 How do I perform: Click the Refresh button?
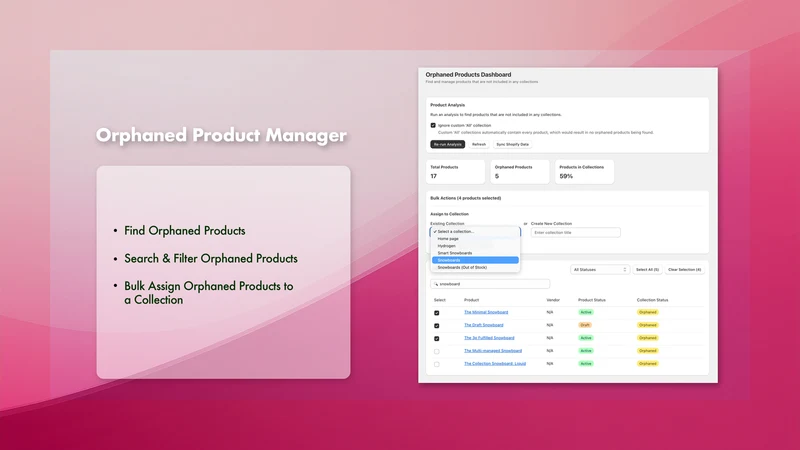479,144
